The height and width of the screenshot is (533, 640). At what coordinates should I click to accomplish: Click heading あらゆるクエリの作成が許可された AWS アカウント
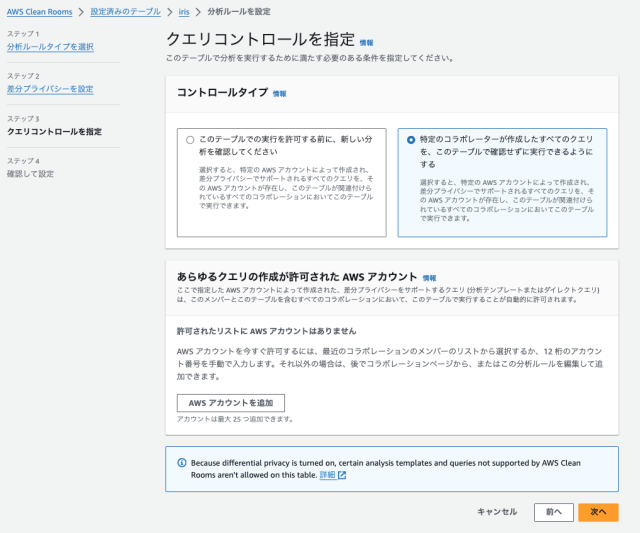click(x=297, y=277)
